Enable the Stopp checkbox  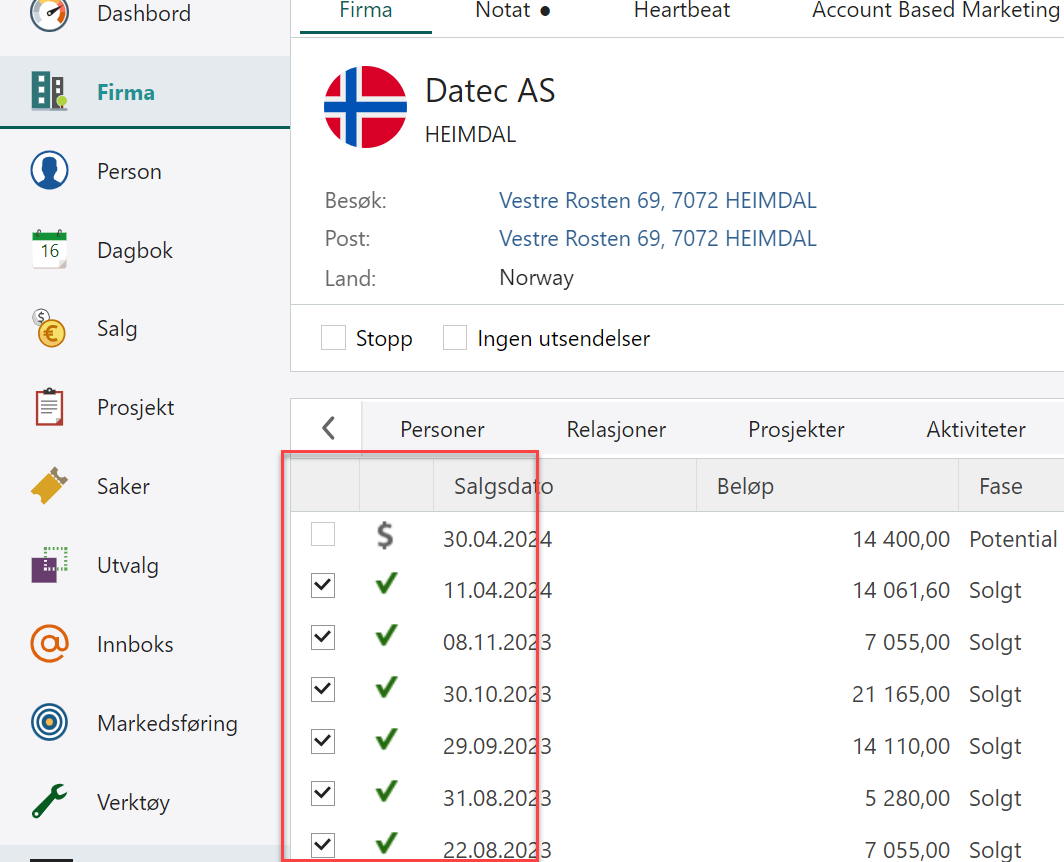333,338
